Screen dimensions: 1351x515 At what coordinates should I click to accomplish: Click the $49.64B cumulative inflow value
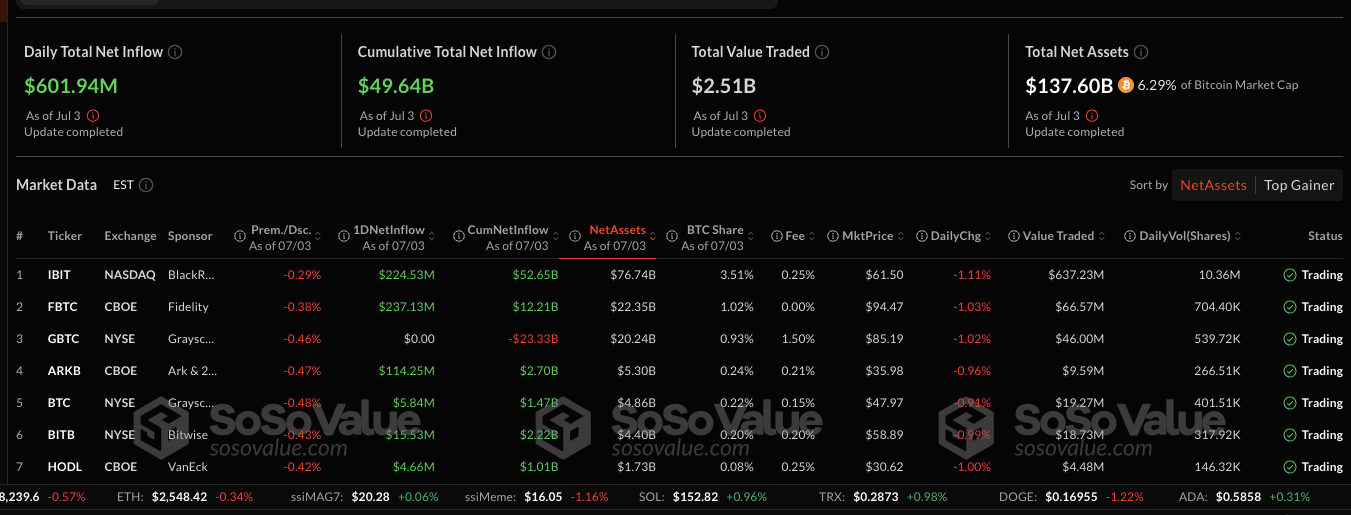[396, 86]
